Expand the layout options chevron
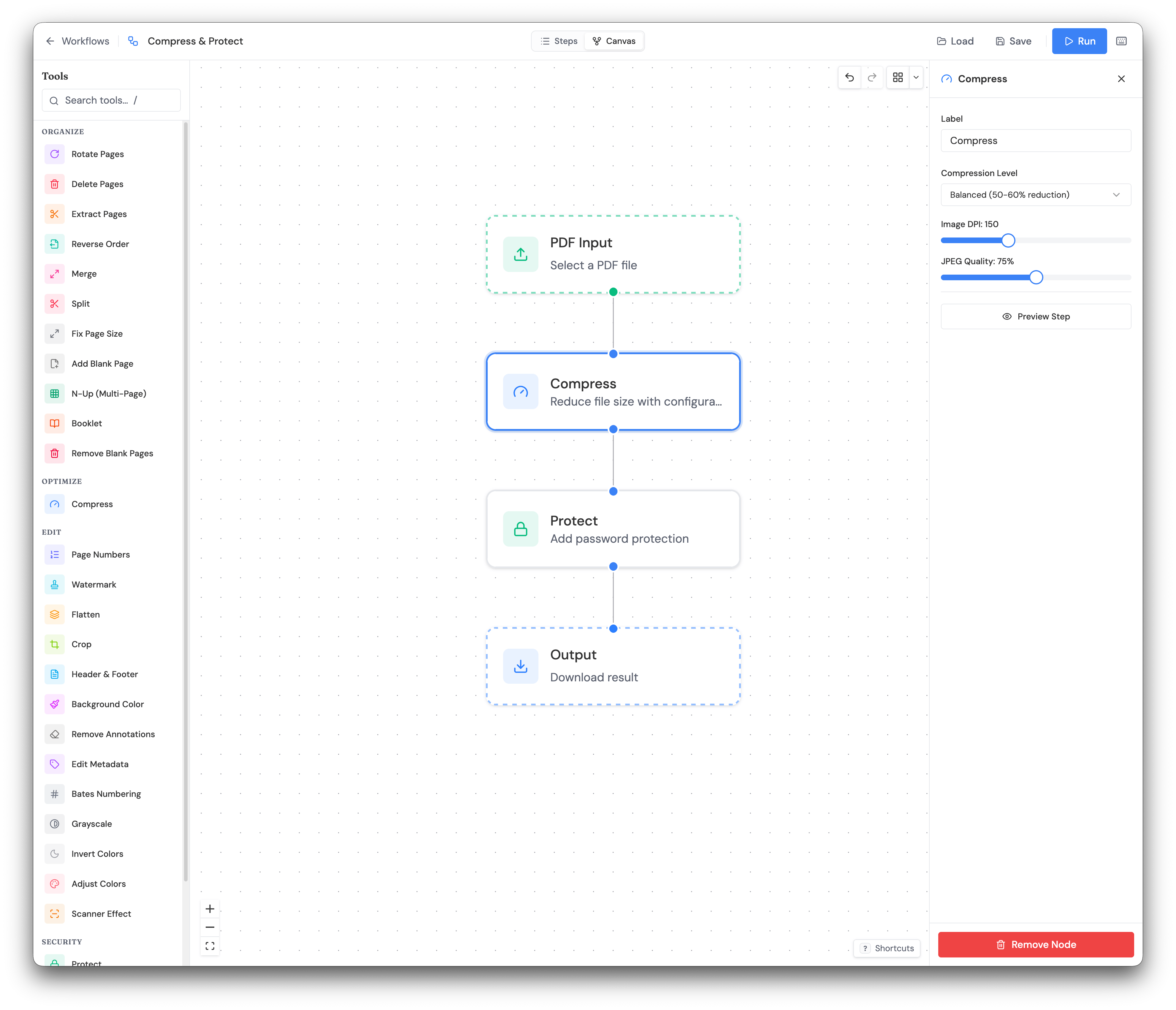 (916, 78)
